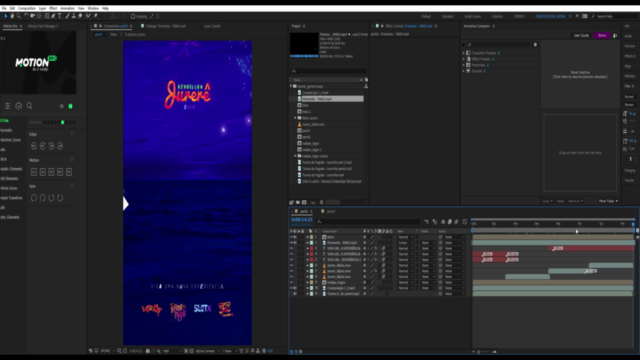Switch to parte2 timeline tab

click(x=330, y=211)
